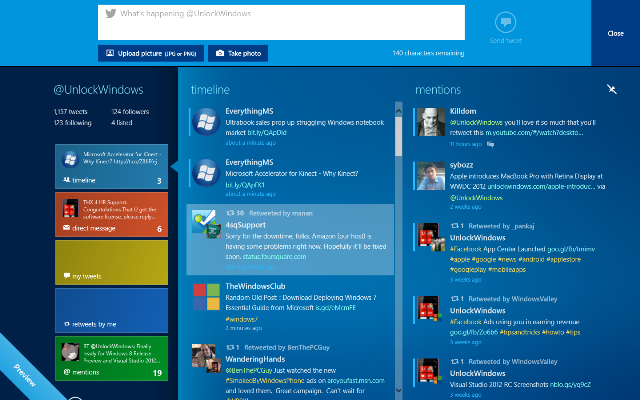Open the my tweets tile
Image resolution: width=640 pixels, height=400 pixels.
[x=111, y=262]
